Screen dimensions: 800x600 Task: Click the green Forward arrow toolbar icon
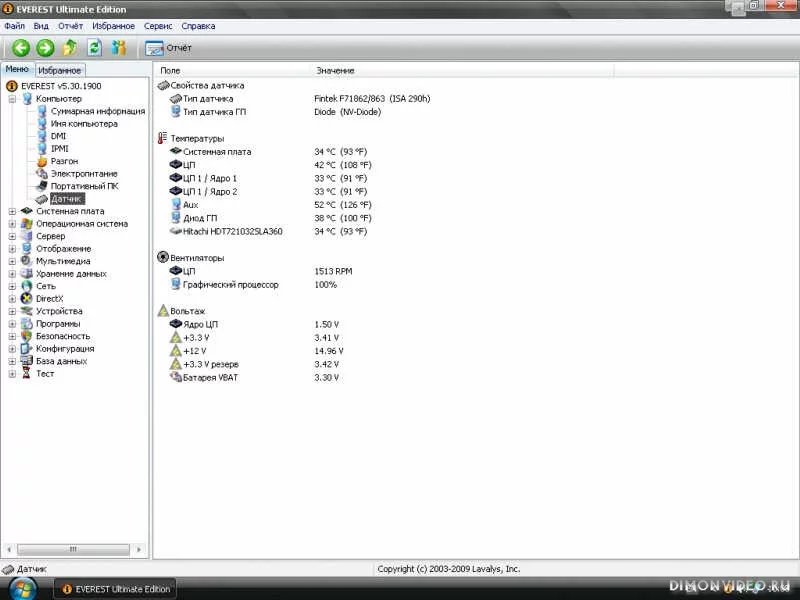click(45, 48)
